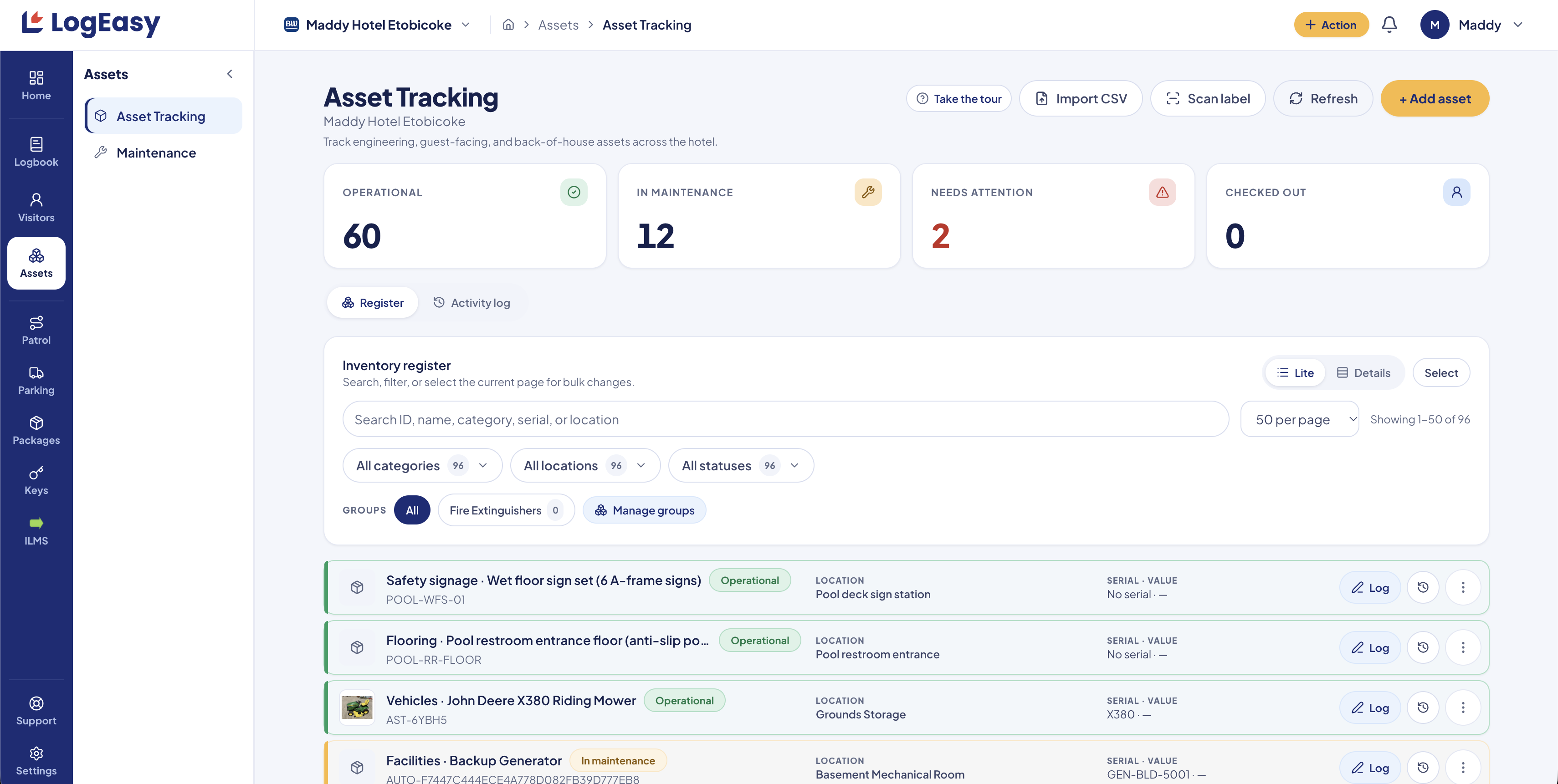The width and height of the screenshot is (1558, 784).
Task: Open more options for Wet floor sign set
Action: 1463,587
